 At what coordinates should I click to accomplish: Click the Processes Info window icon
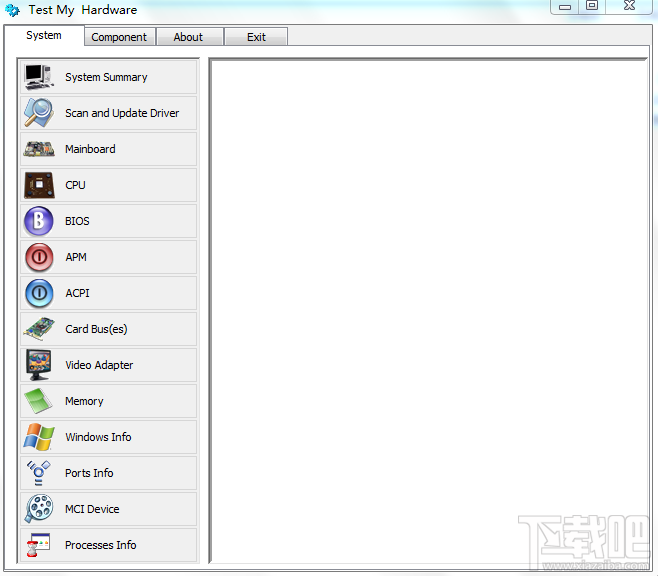(x=38, y=545)
